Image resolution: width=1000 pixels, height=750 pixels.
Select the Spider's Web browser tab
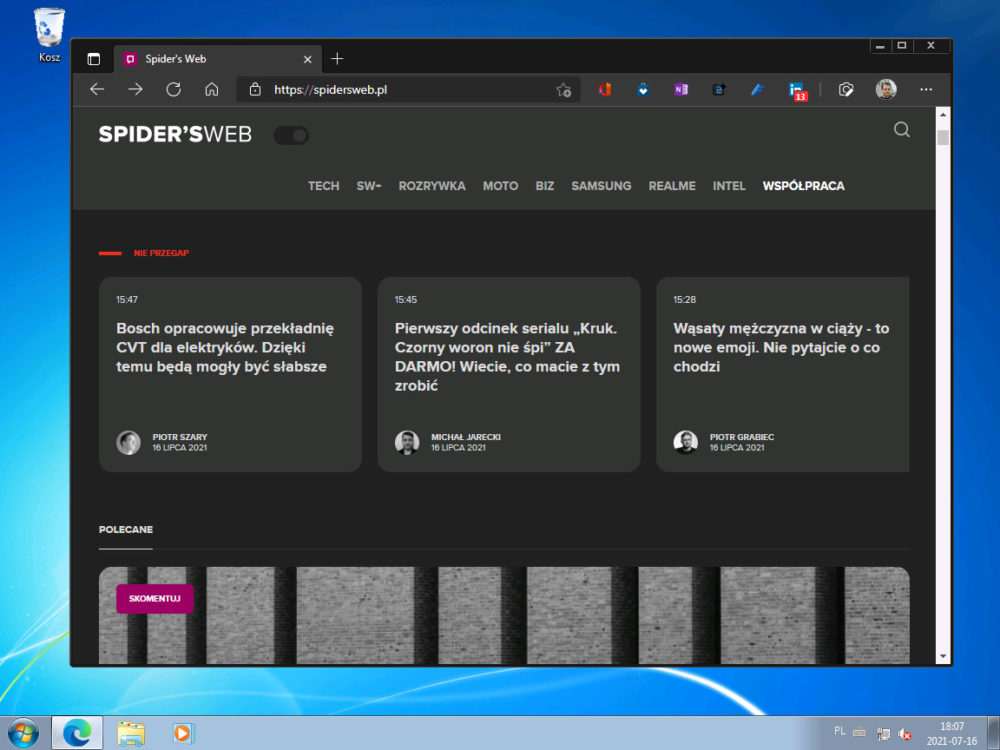coord(218,59)
